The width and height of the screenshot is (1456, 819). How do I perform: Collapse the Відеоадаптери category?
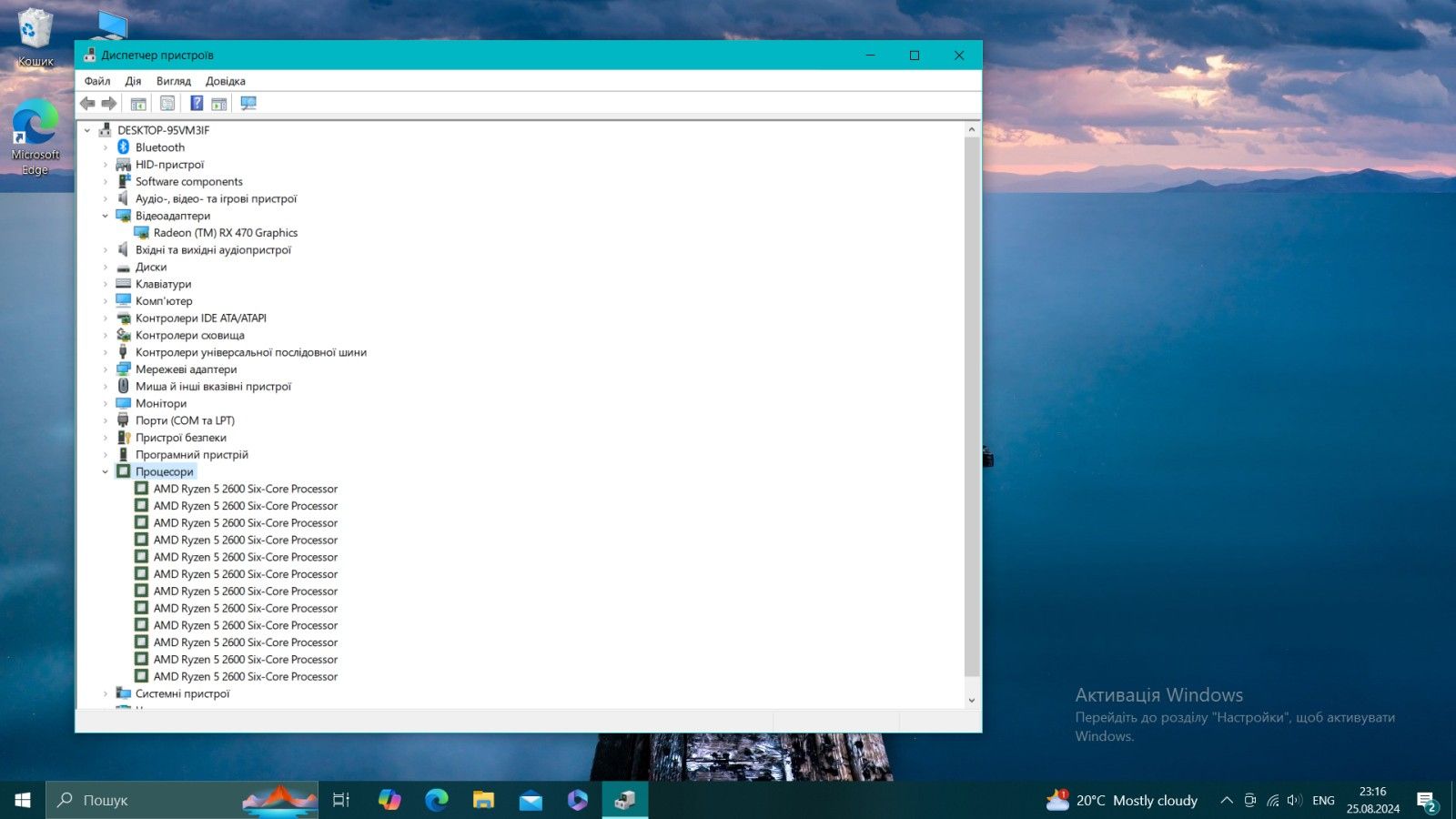(105, 216)
